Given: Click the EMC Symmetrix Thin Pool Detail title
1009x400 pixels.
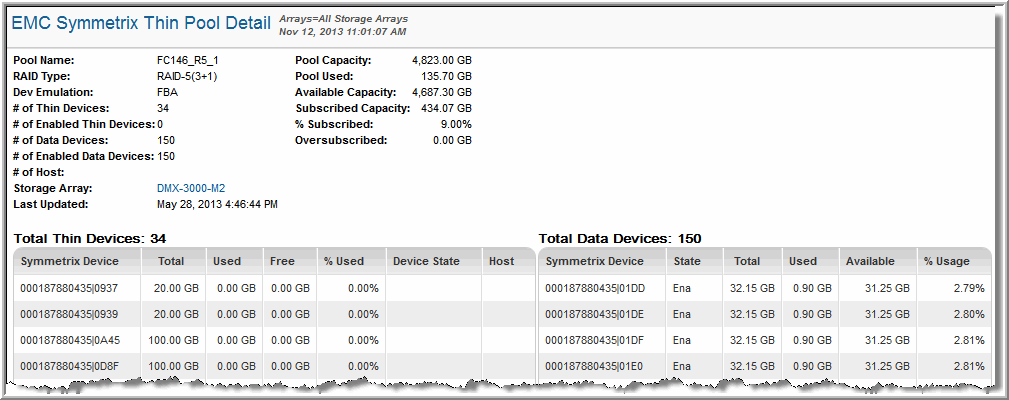Looking at the screenshot, I should tap(141, 22).
